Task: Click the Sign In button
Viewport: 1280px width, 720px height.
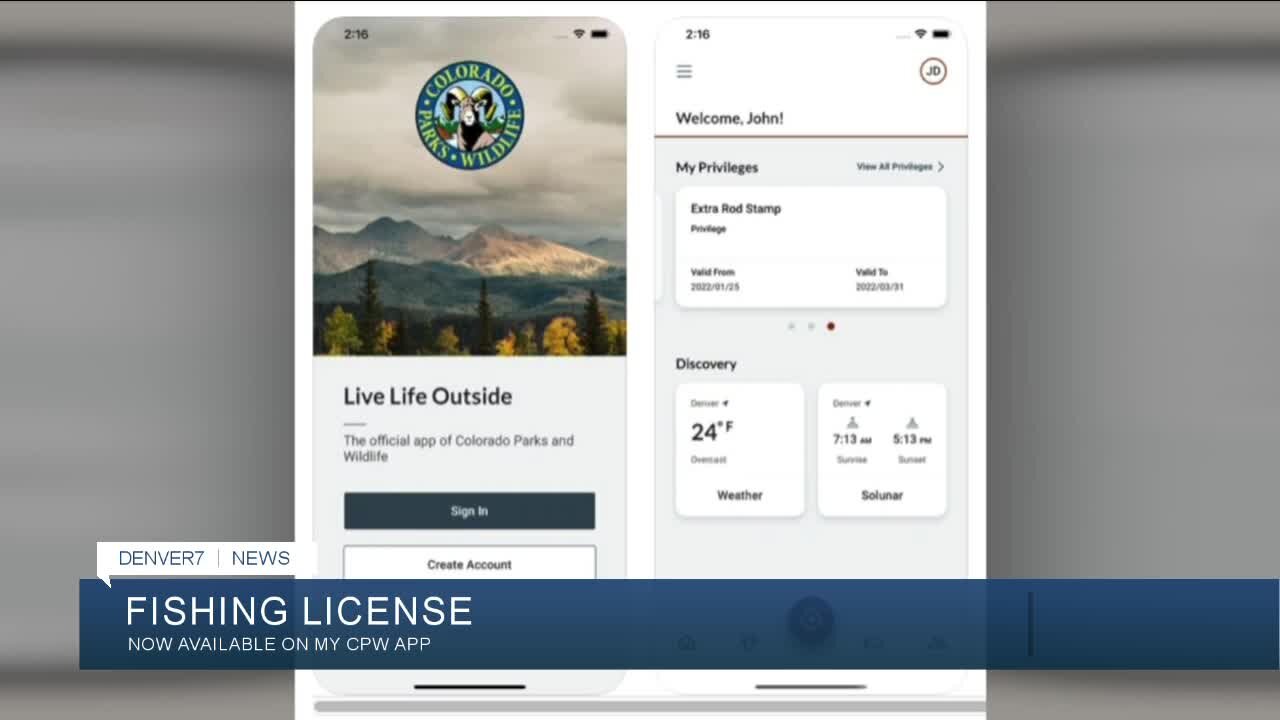Action: tap(469, 510)
